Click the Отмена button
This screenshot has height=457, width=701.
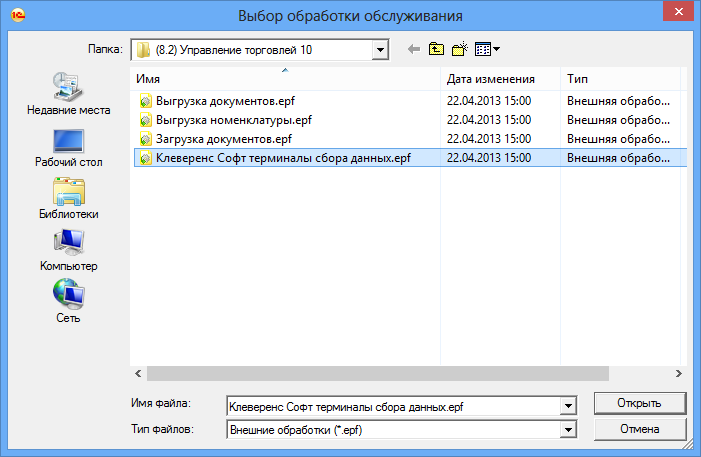click(x=640, y=429)
